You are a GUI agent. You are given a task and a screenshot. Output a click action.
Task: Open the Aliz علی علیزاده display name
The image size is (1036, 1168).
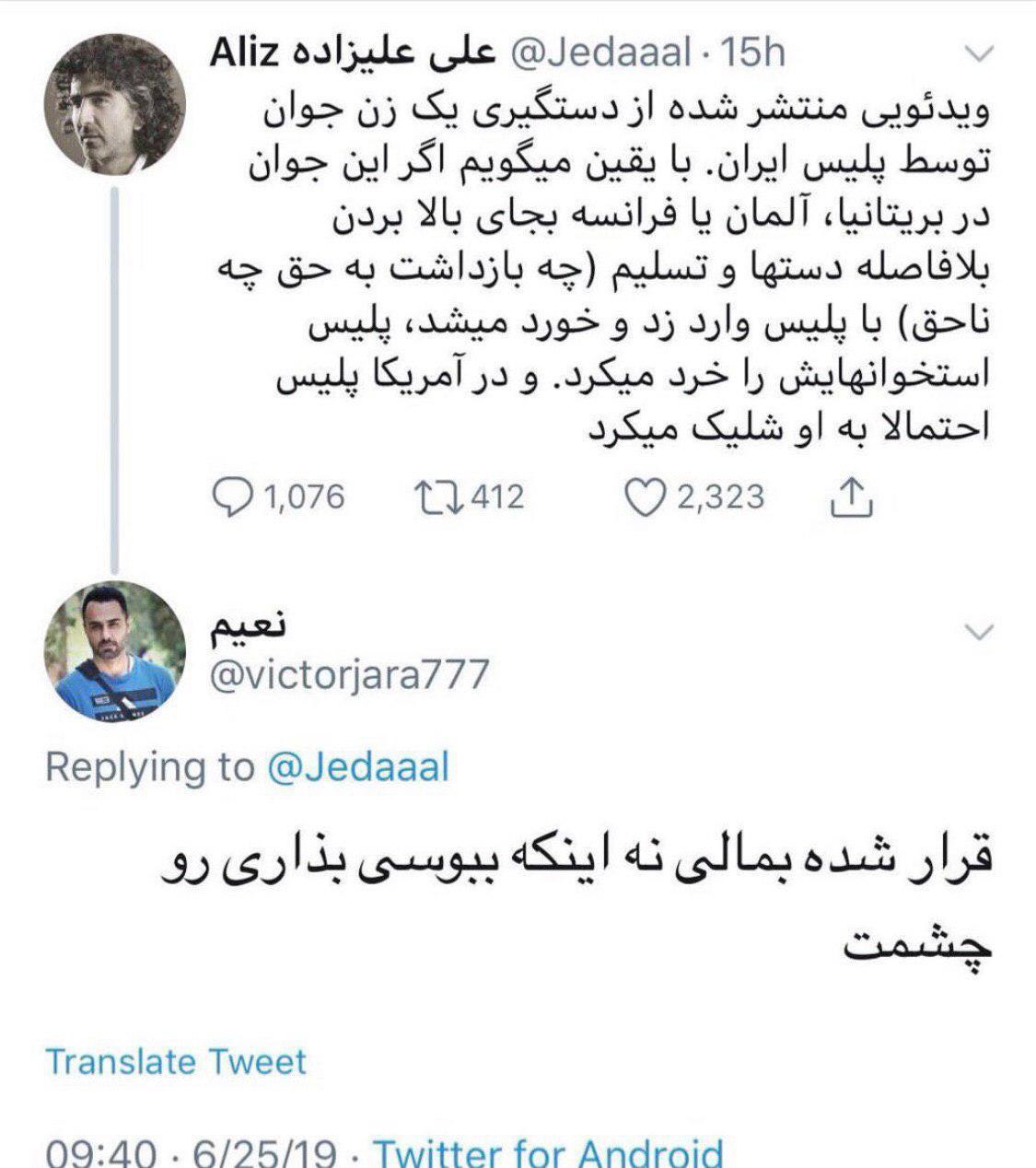point(353,53)
